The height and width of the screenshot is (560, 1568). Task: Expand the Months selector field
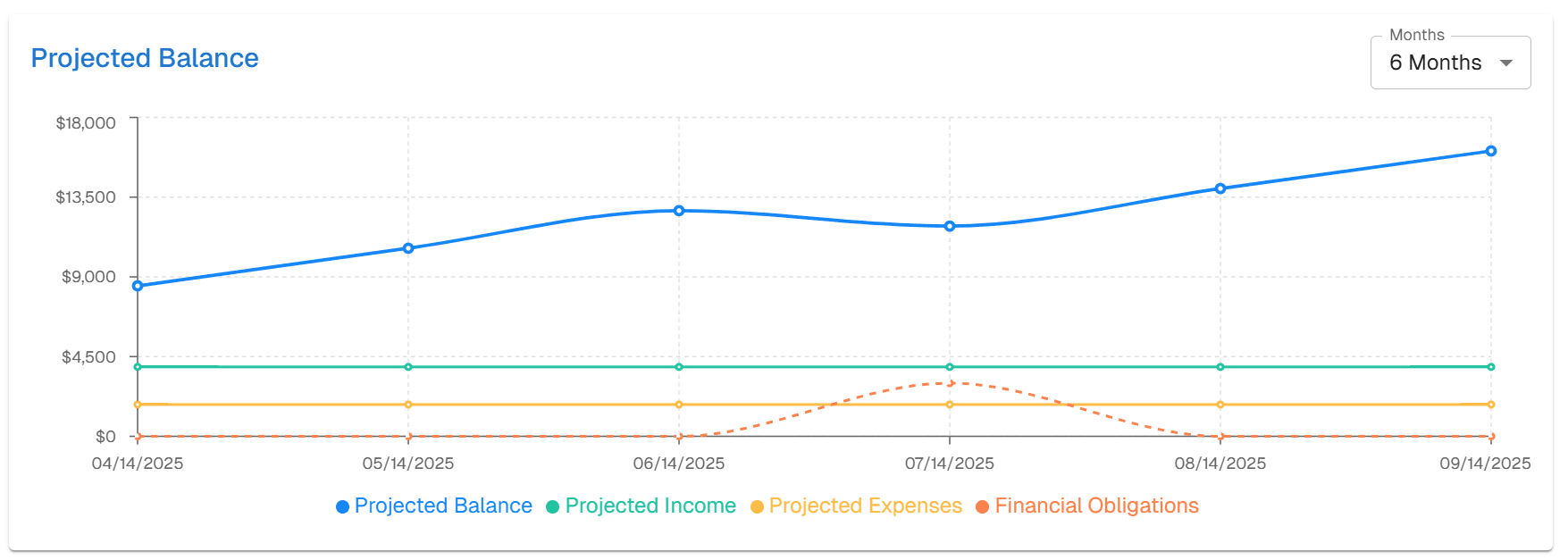click(x=1450, y=62)
